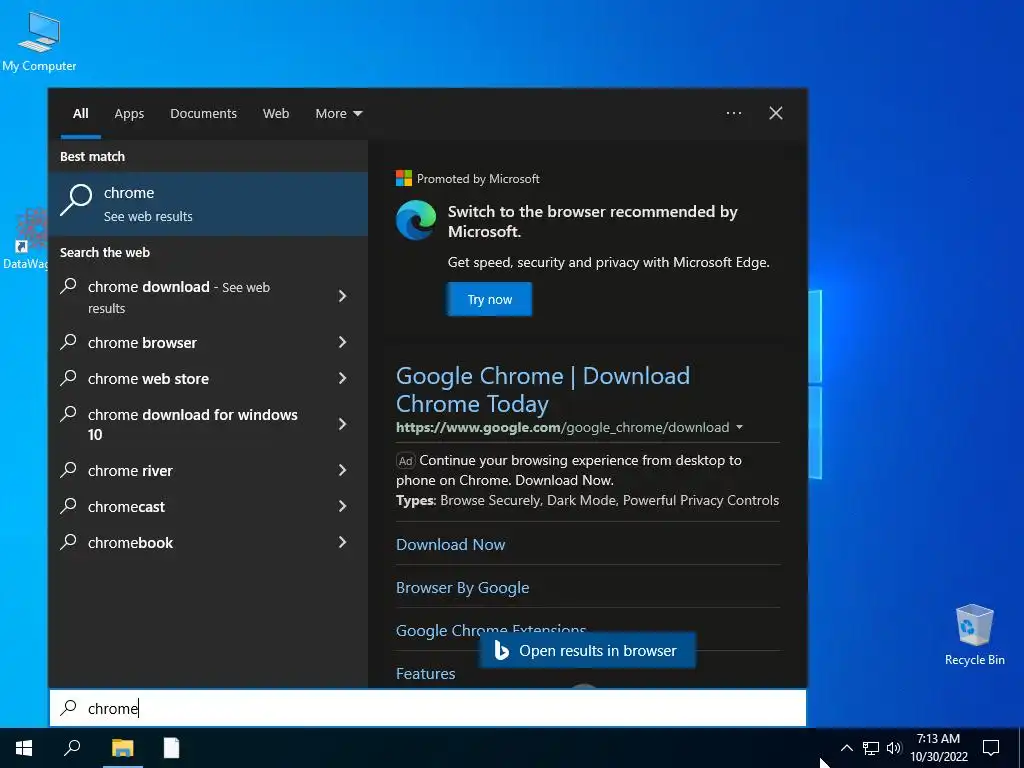The image size is (1024, 768).
Task: Expand arrow for chrome browser suggestion
Action: [x=342, y=342]
